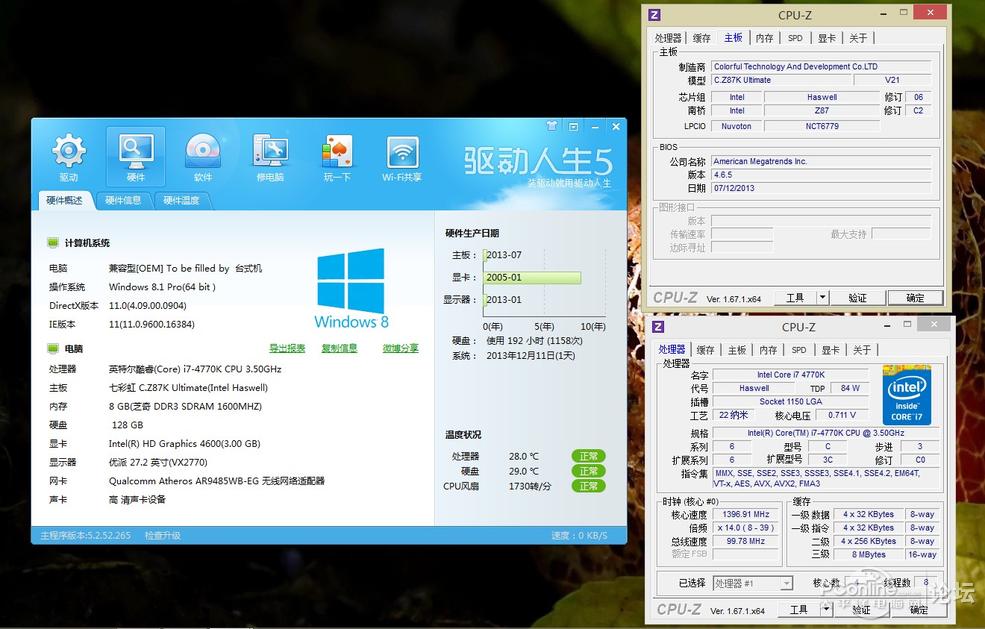Switch to the 硬件温度 tab
The image size is (985, 629).
coord(182,200)
